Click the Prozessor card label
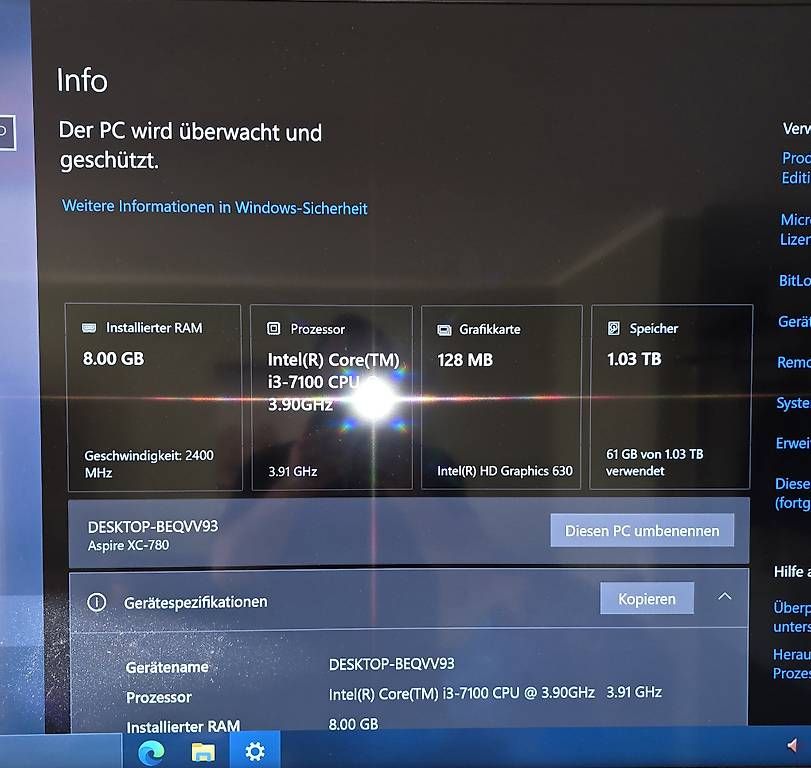Image resolution: width=811 pixels, height=768 pixels. point(318,329)
